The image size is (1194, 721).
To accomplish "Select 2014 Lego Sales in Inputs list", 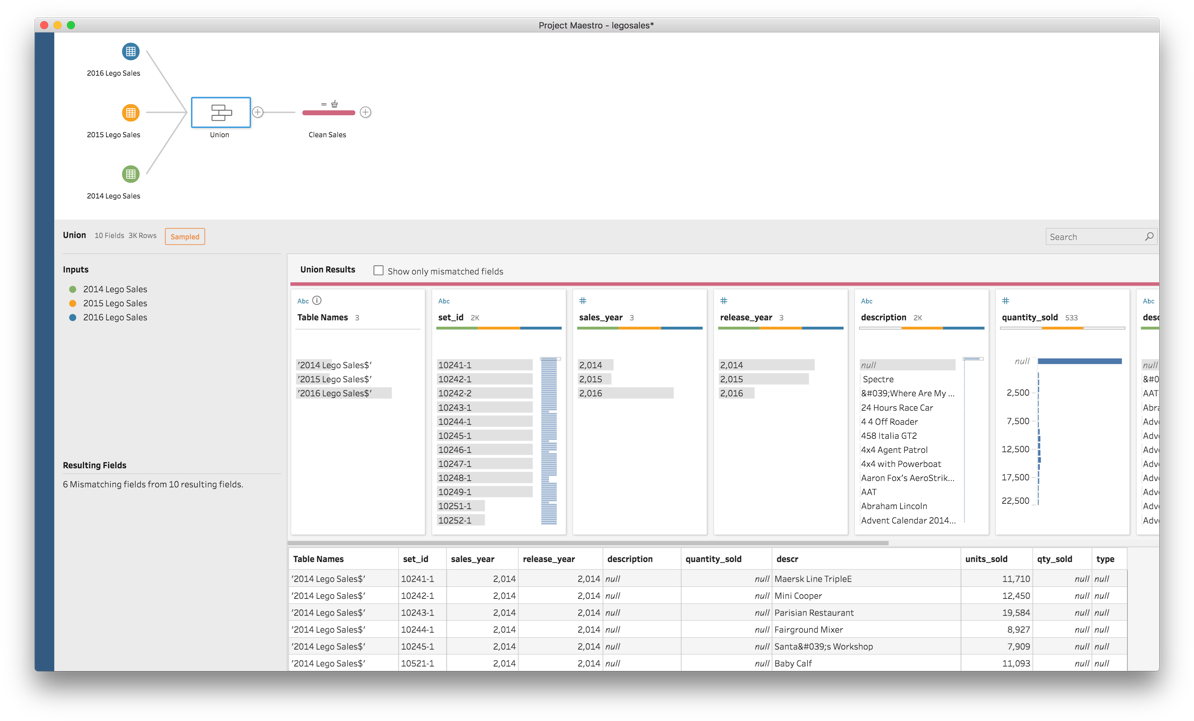I will (x=115, y=289).
